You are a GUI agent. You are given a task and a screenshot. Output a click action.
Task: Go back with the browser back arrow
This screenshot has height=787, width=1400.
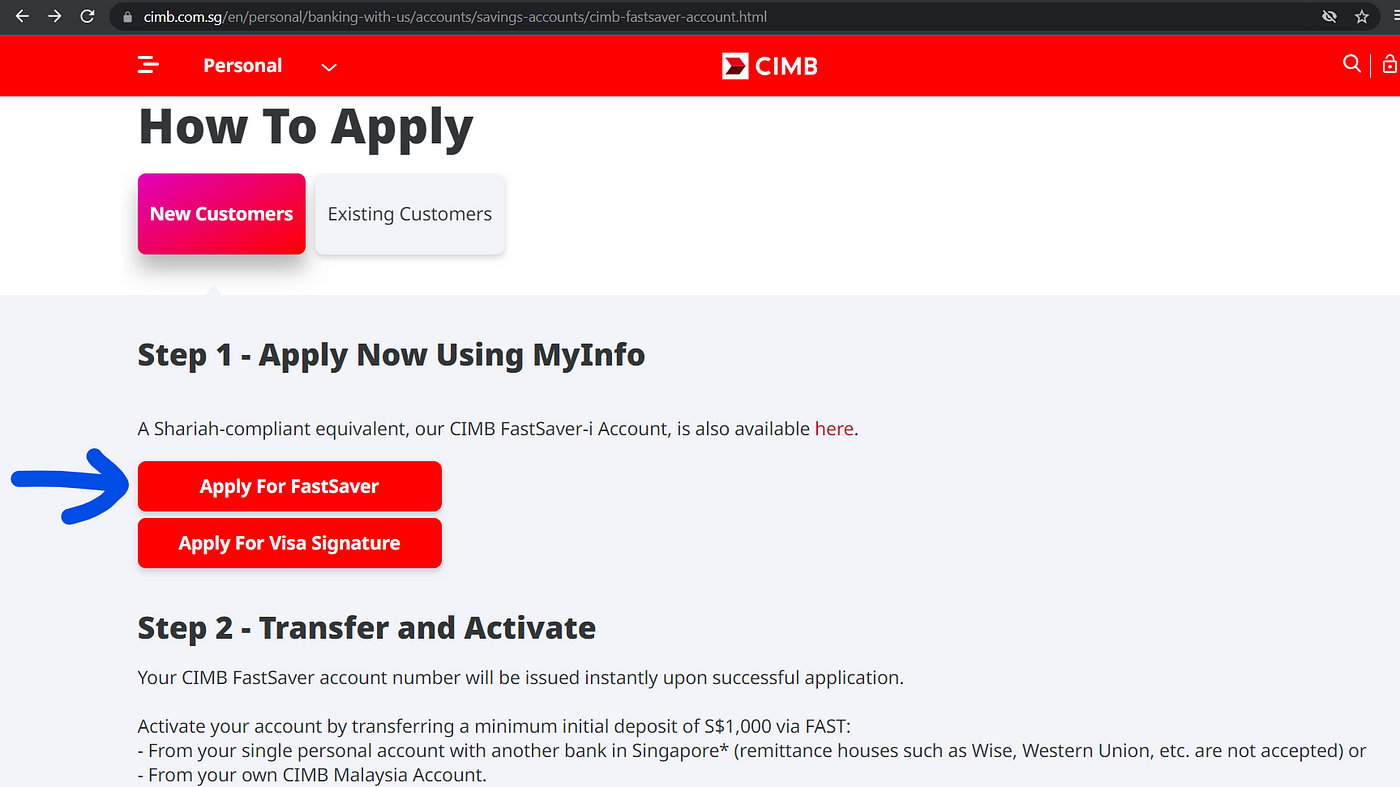coord(22,17)
